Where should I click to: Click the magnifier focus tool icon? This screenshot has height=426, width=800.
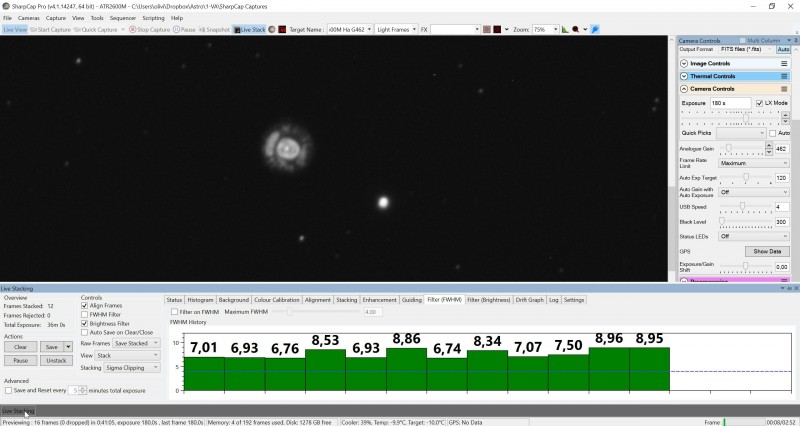tap(576, 30)
